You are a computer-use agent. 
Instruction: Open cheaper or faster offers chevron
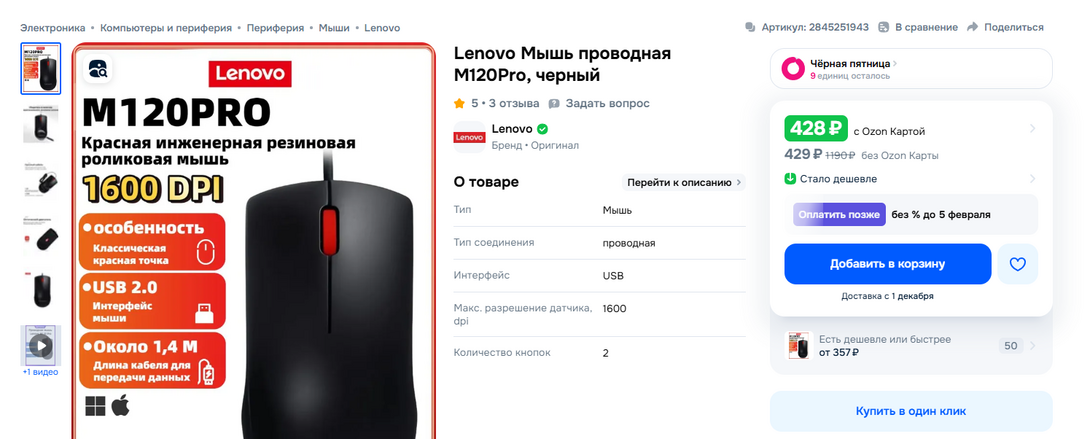point(1033,346)
